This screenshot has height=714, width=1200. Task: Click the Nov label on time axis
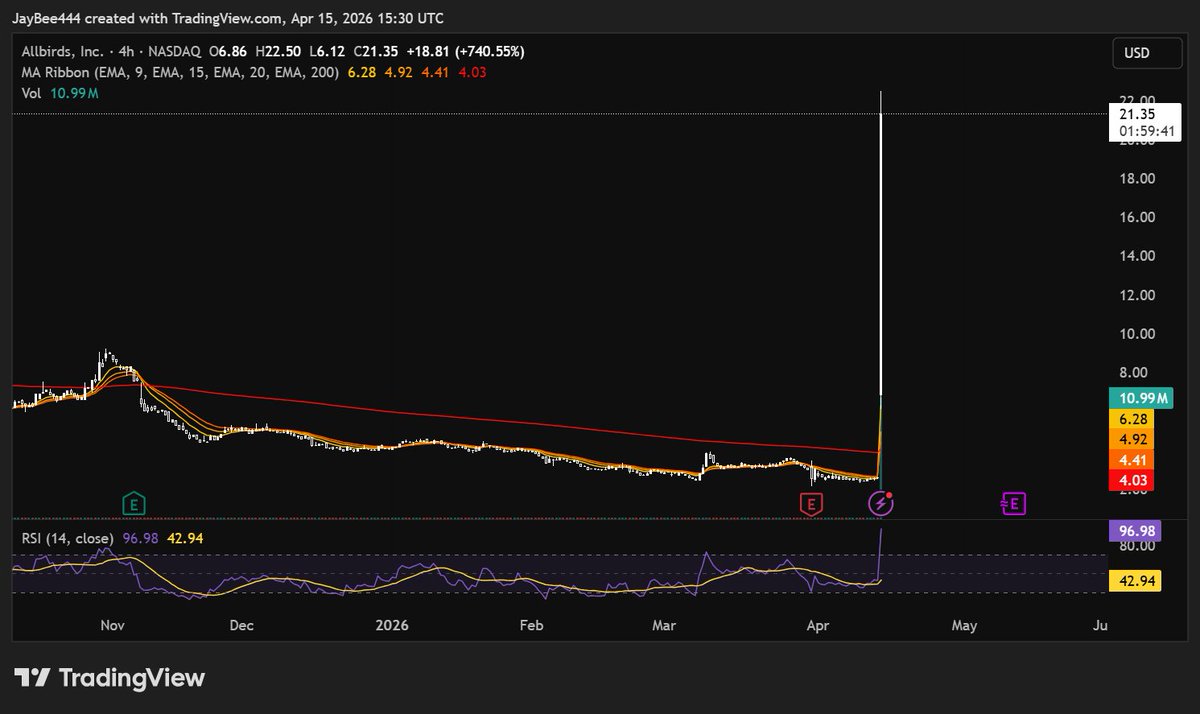[111, 626]
